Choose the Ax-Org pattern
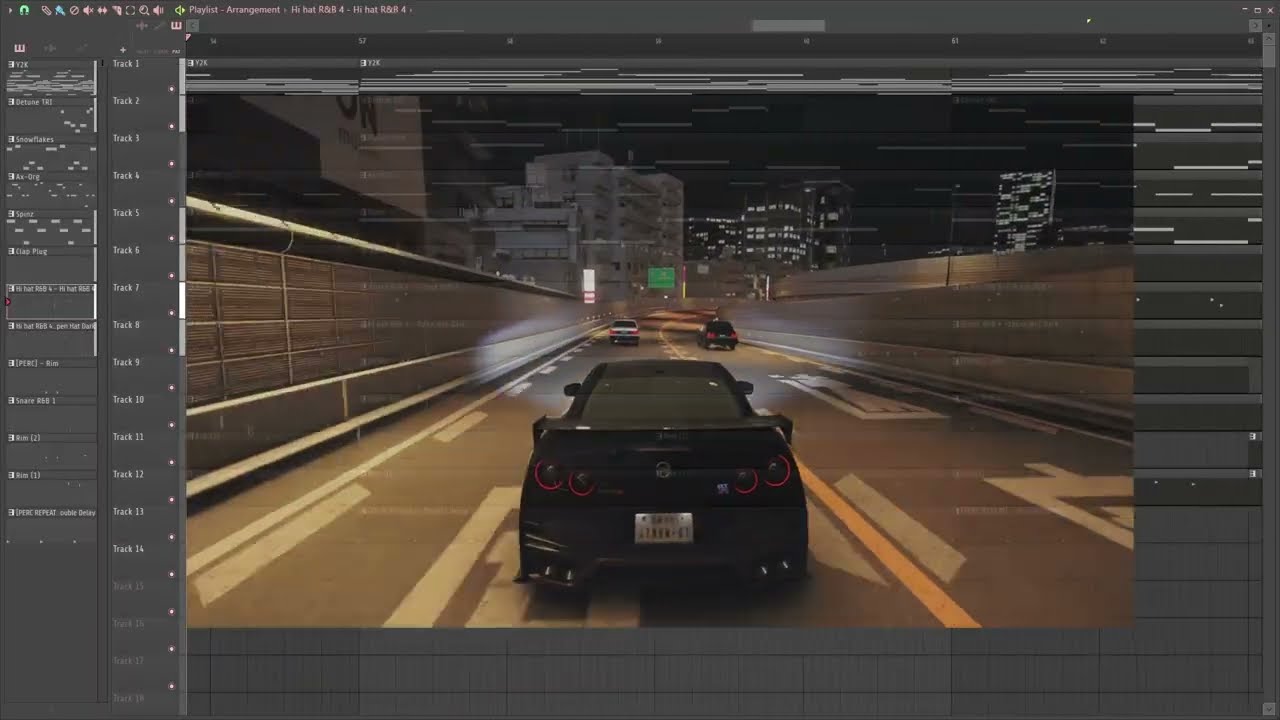Screen dimensions: 1280x720 pos(51,189)
